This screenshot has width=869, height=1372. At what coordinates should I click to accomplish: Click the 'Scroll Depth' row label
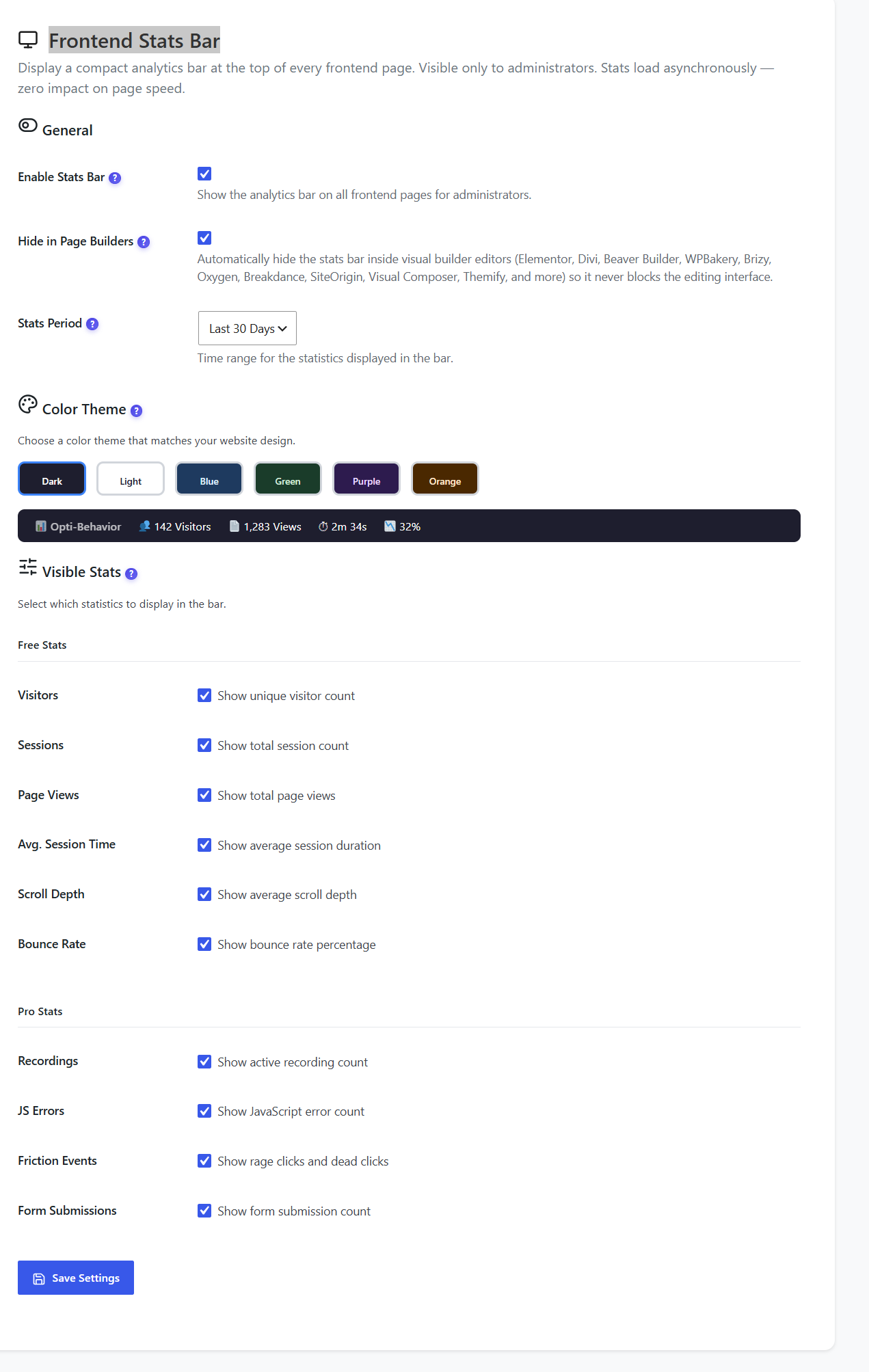point(51,894)
